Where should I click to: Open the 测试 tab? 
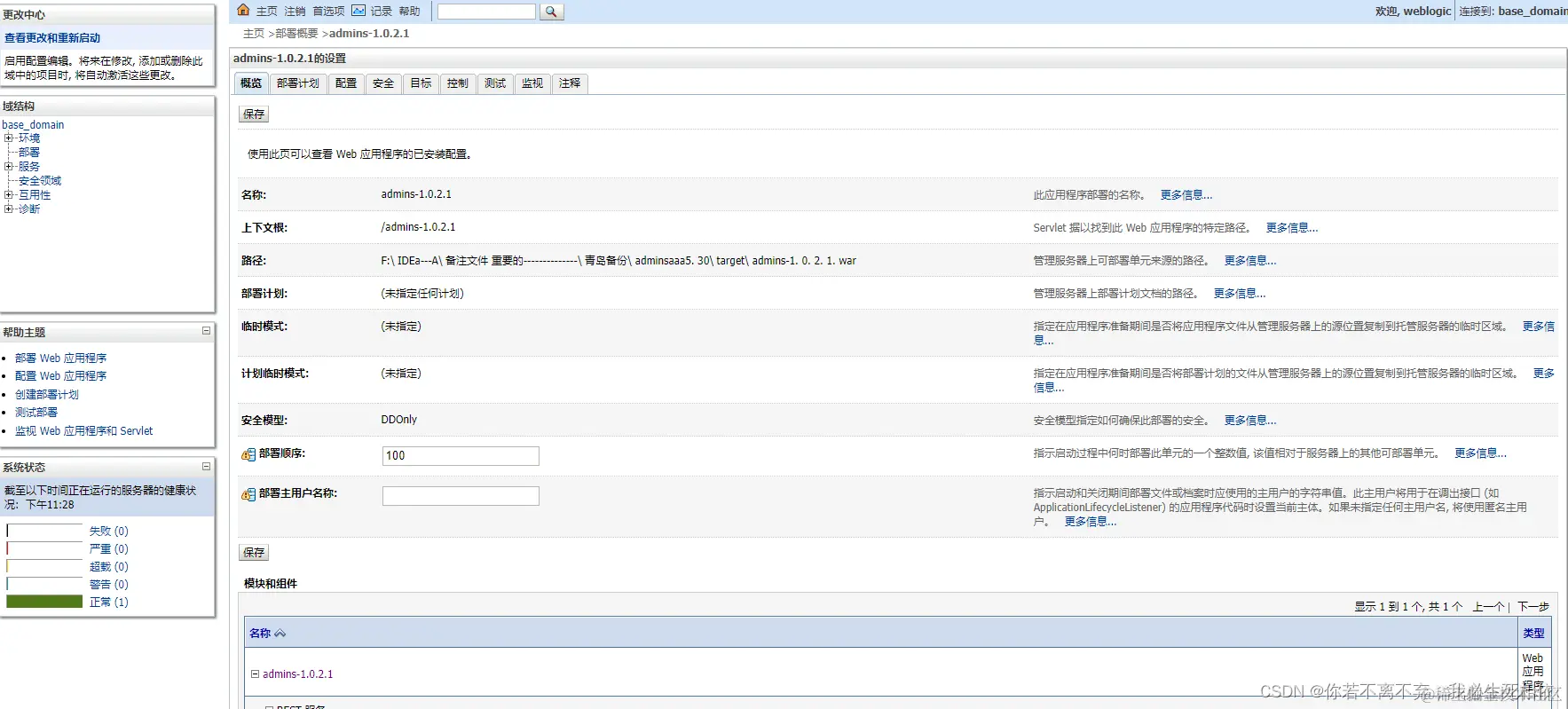[495, 83]
